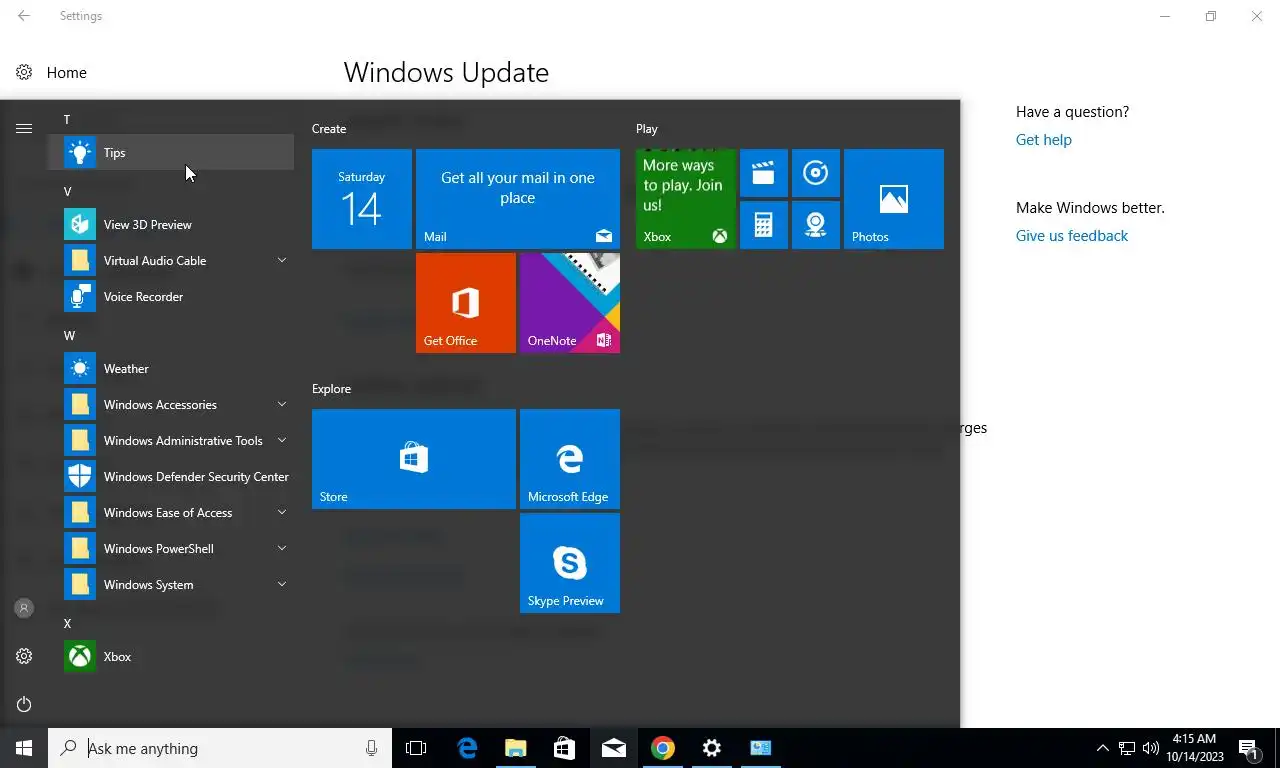Expand Windows Administrative Tools folder

[171, 441]
